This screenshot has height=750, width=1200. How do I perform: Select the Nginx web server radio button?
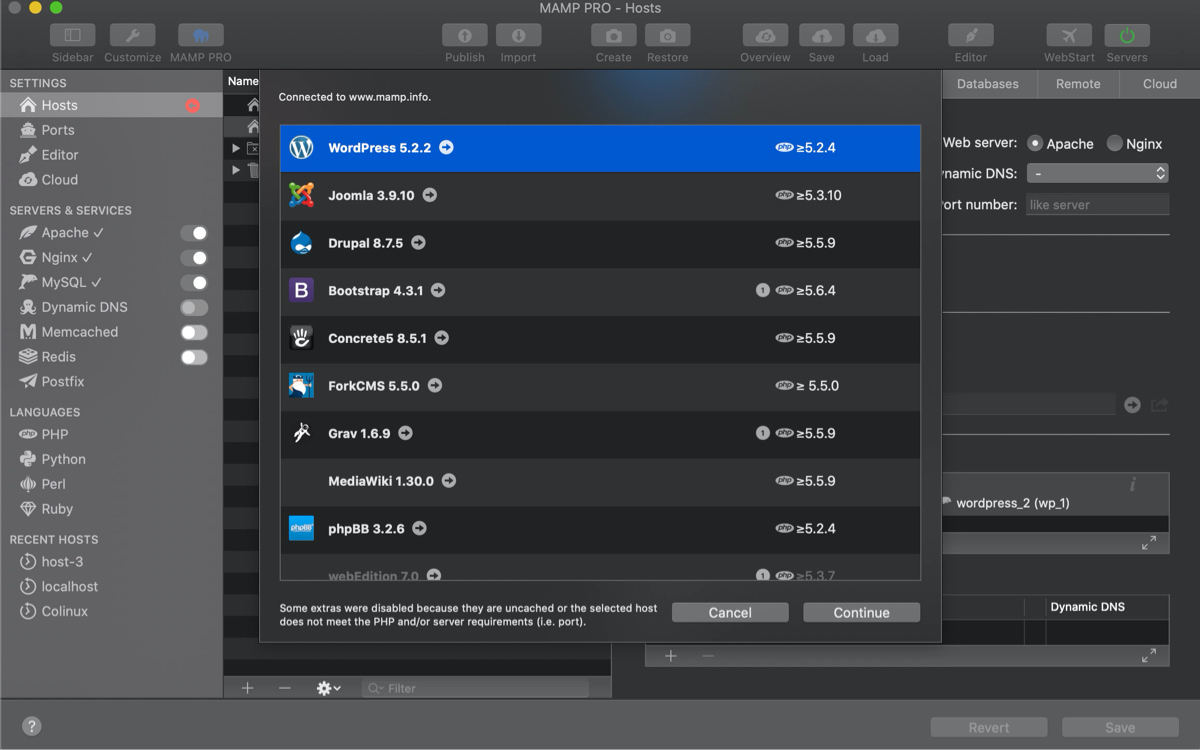[x=1114, y=144]
